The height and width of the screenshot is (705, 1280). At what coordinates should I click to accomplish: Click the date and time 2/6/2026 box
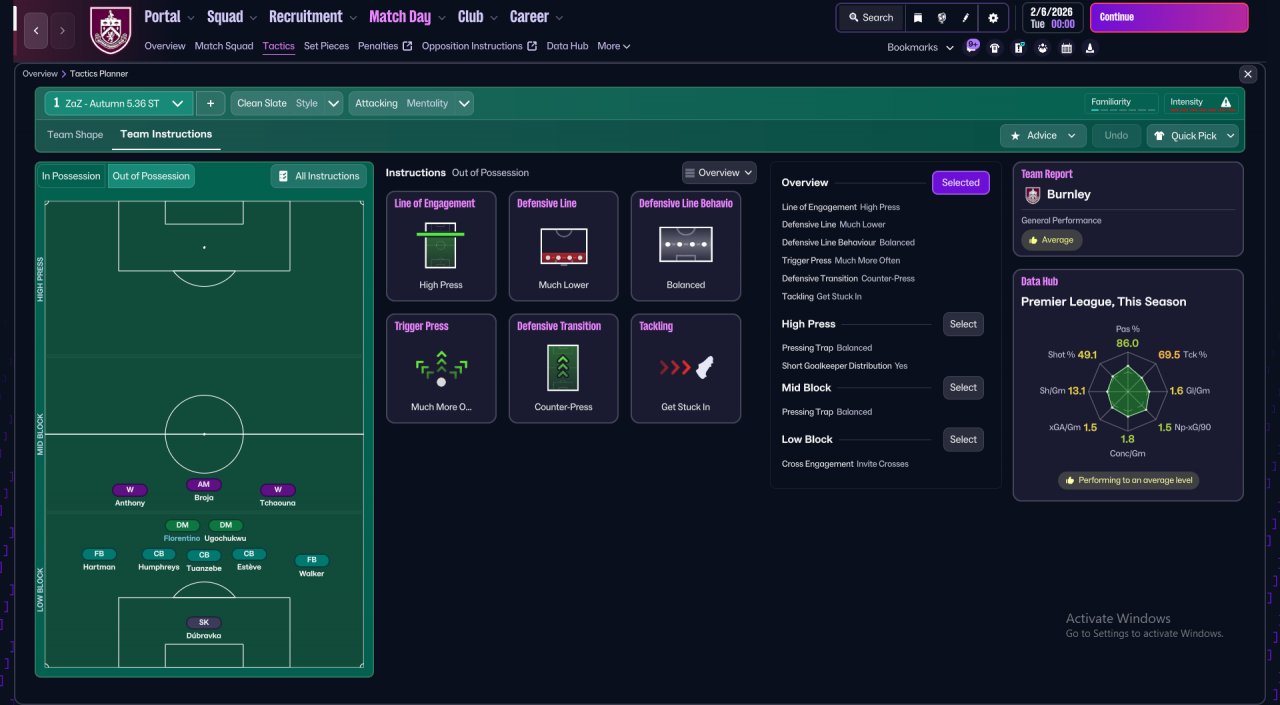[1052, 17]
